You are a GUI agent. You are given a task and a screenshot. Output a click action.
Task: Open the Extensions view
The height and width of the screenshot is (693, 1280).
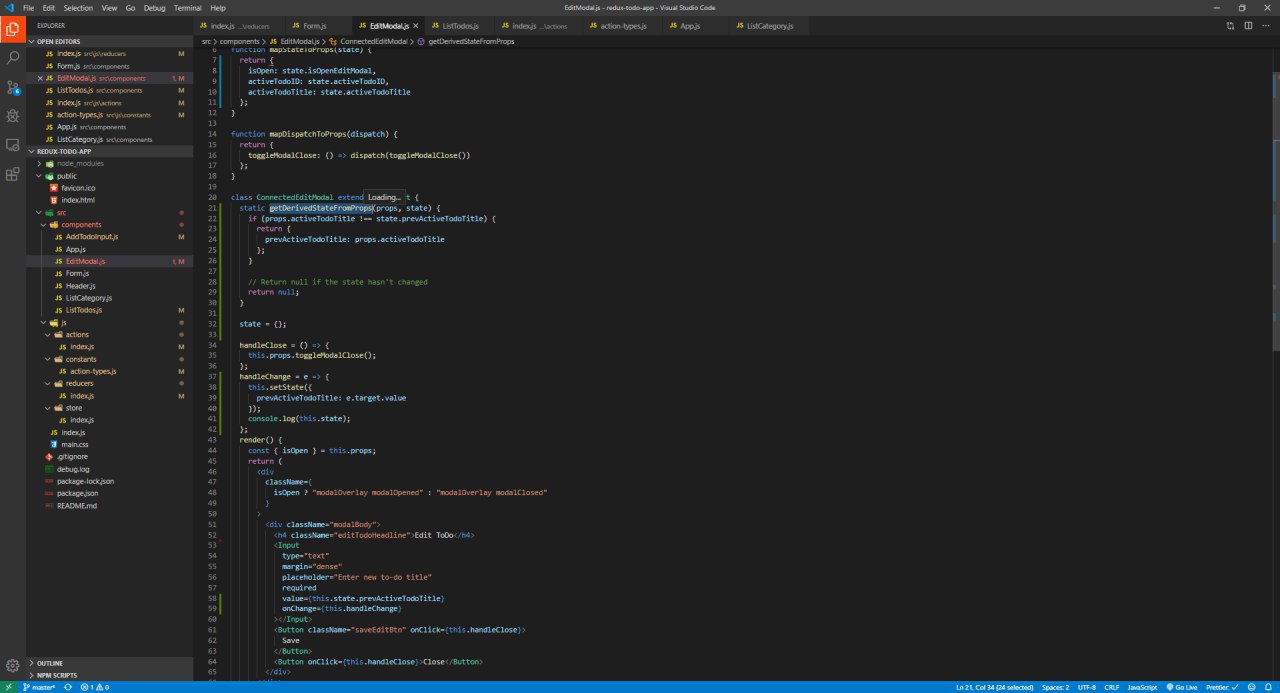pyautogui.click(x=13, y=174)
